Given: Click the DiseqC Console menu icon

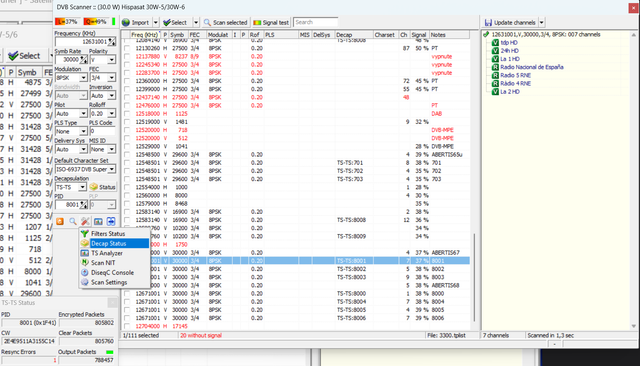Looking at the screenshot, I should tap(84, 273).
